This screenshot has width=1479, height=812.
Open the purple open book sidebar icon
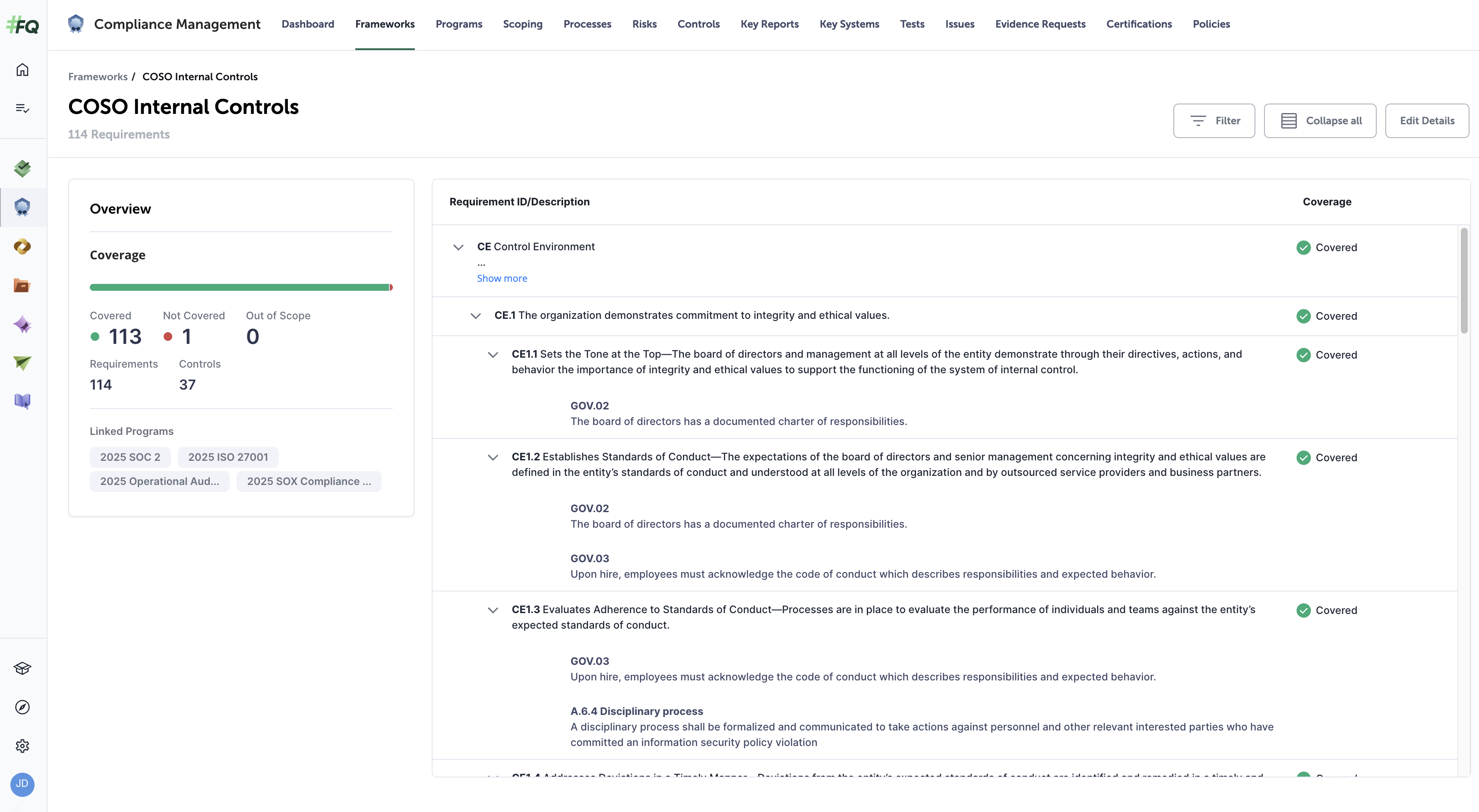pyautogui.click(x=22, y=401)
